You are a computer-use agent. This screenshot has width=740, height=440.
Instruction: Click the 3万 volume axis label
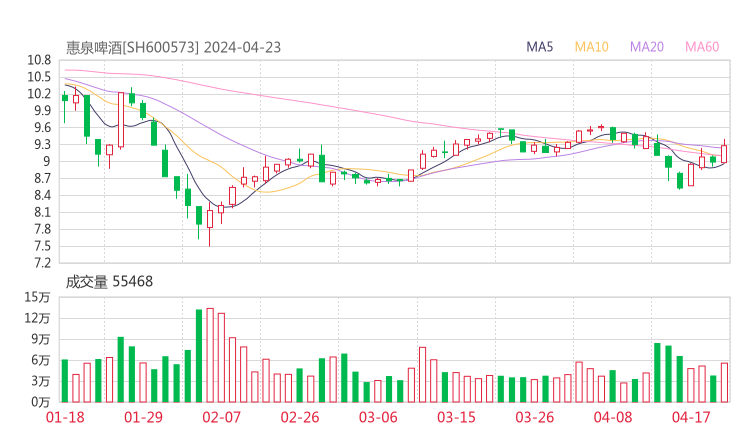coord(41,381)
